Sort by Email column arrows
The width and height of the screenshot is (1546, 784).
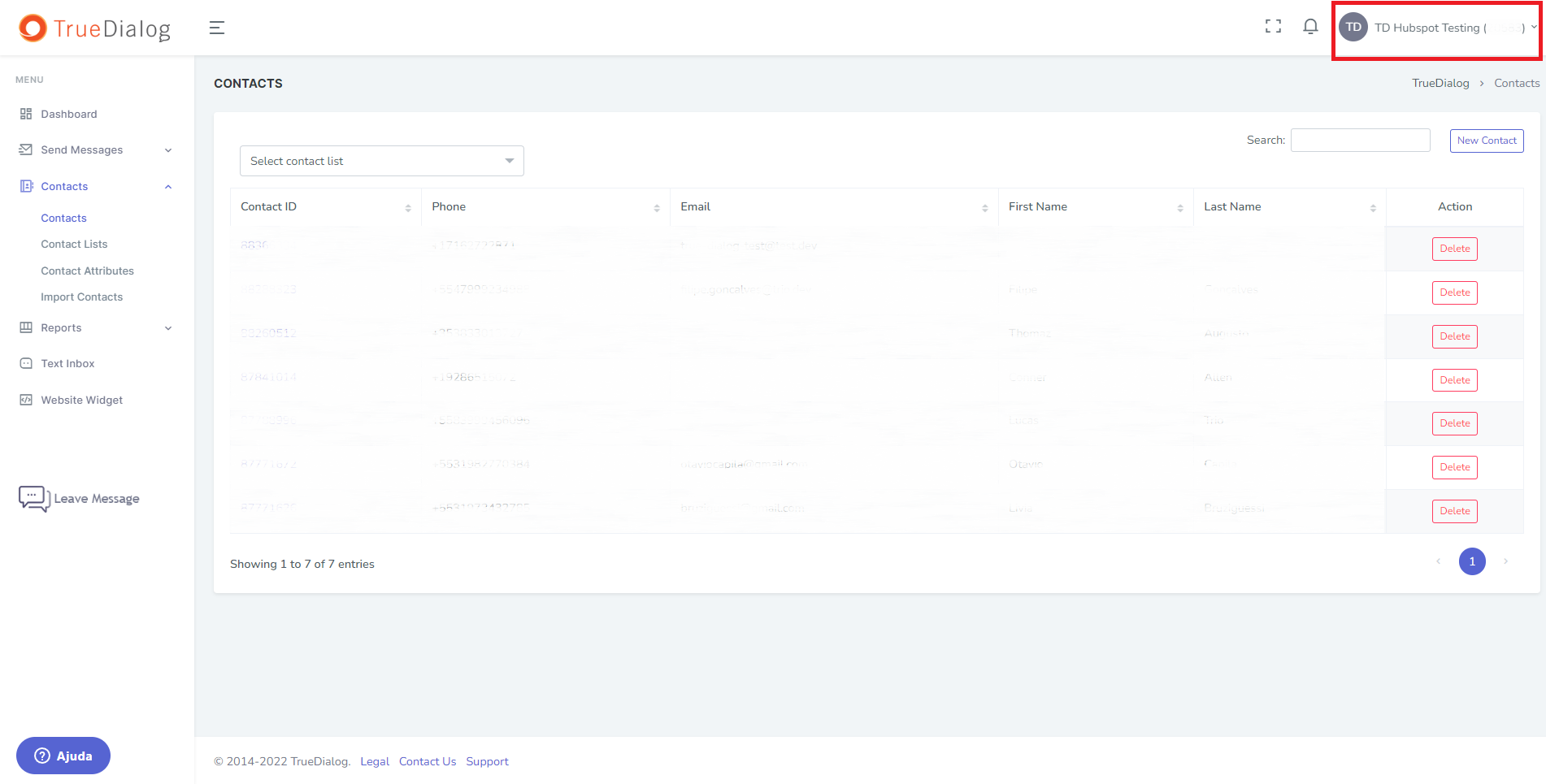click(985, 208)
